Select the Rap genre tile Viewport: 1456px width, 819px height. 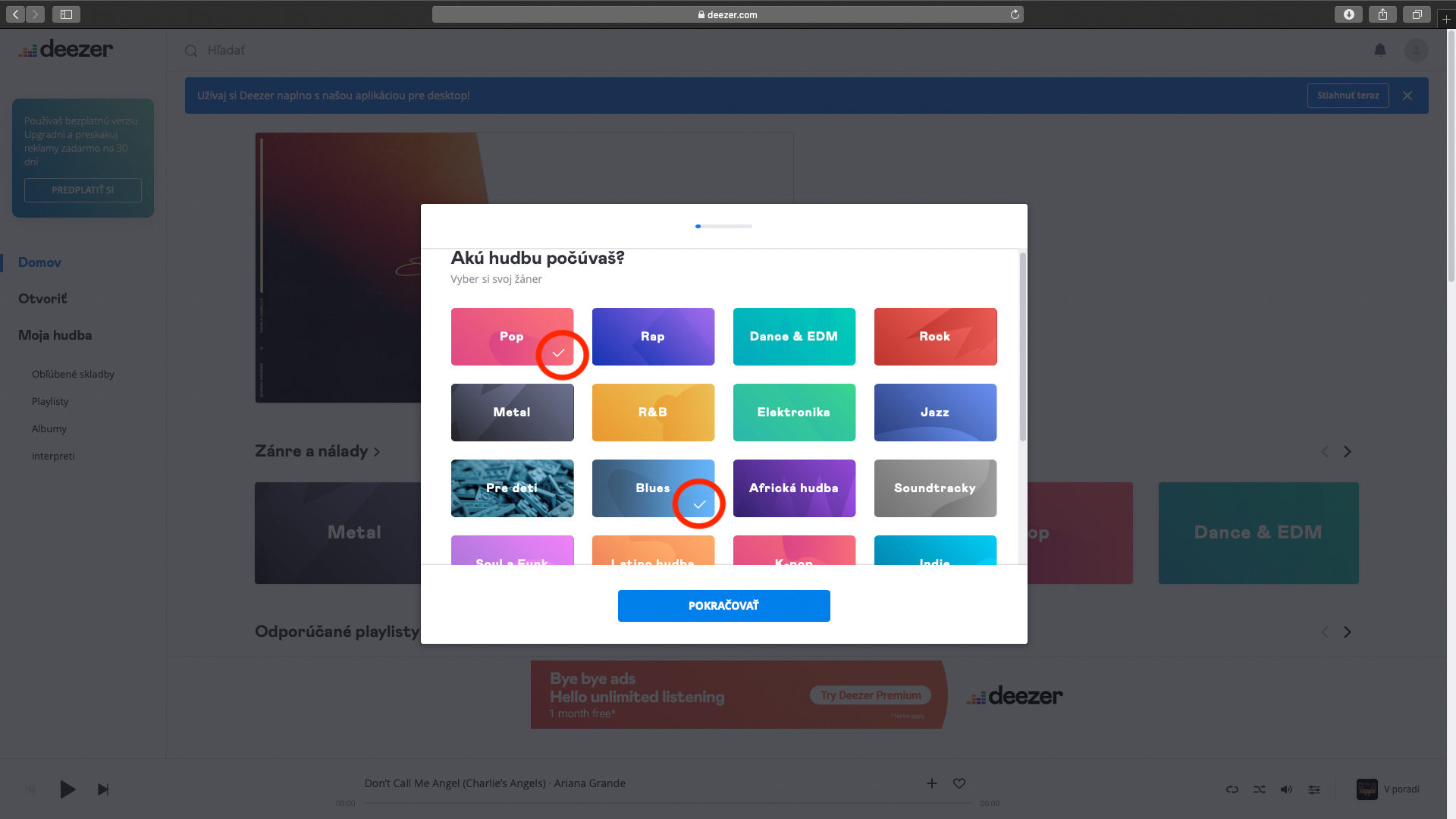pyautogui.click(x=653, y=337)
